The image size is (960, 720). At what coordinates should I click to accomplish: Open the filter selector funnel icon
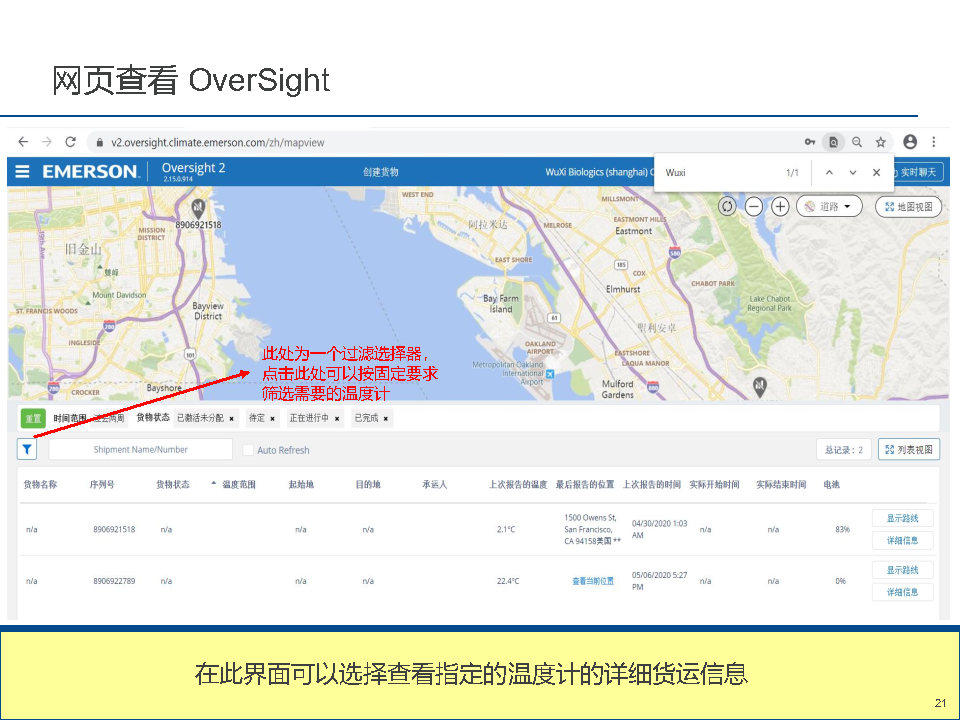tap(27, 449)
